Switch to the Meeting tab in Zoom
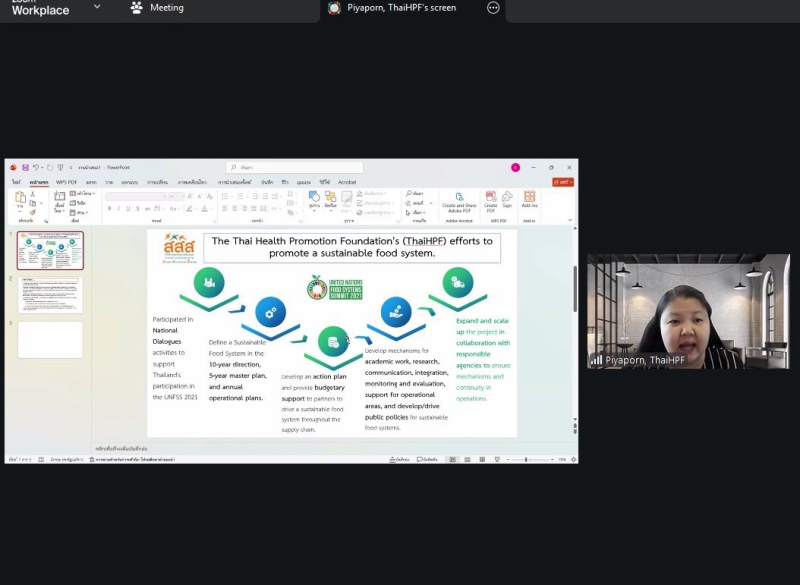800x585 pixels. tap(158, 8)
